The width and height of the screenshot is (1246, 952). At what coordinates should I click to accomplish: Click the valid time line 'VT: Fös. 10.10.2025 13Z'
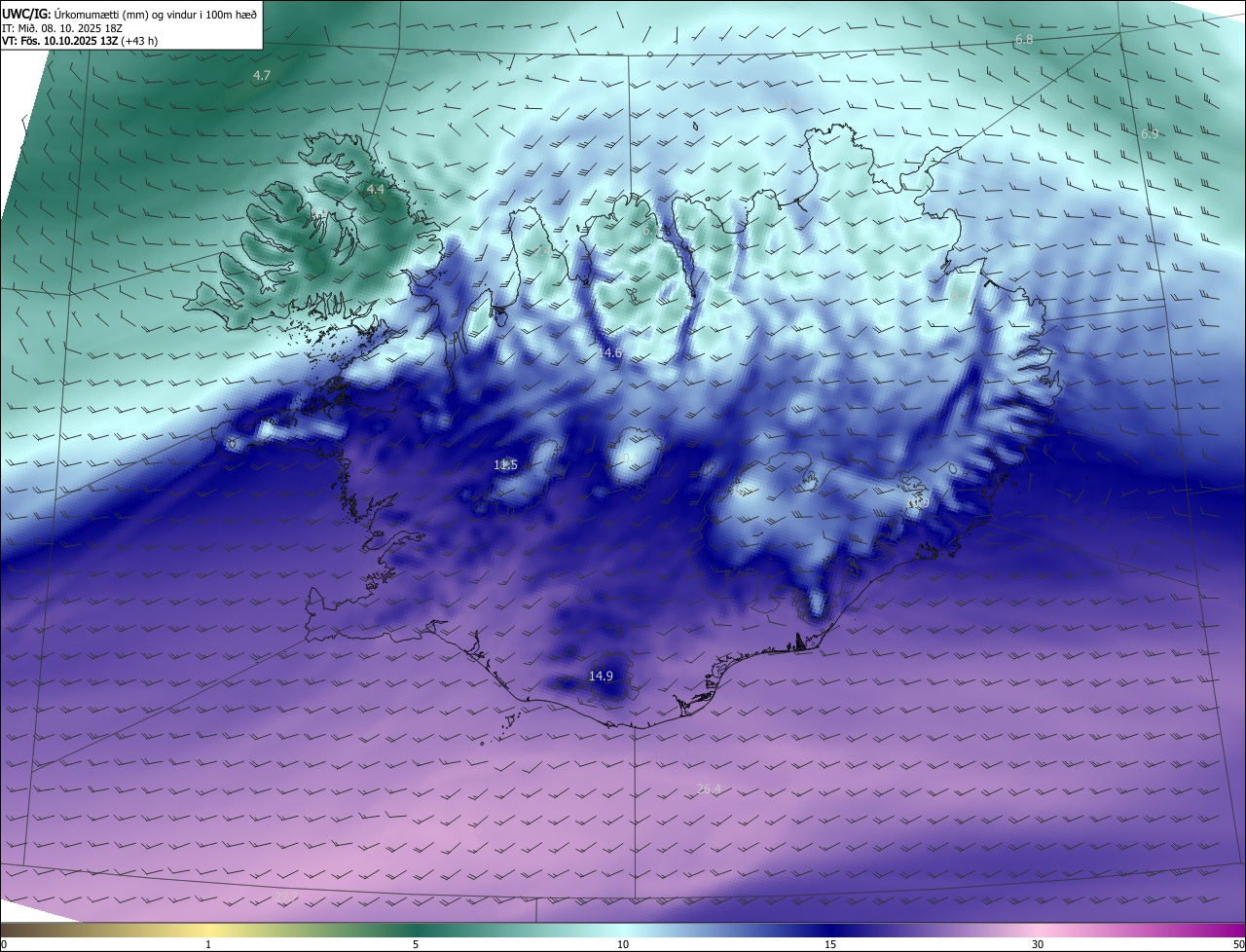tap(60, 41)
